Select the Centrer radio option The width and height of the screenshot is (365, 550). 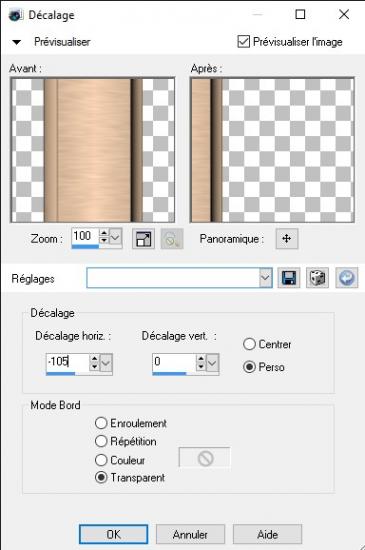coord(249,344)
